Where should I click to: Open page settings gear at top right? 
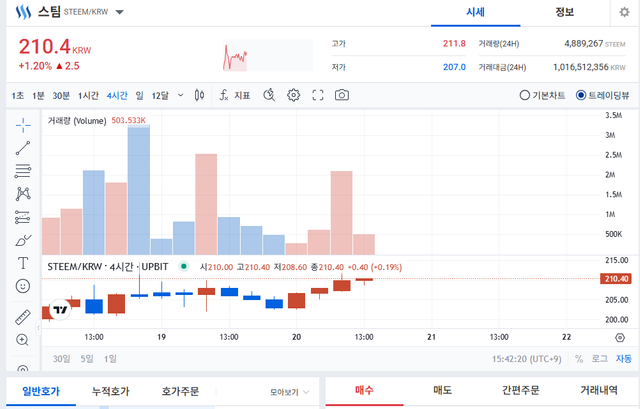624,12
